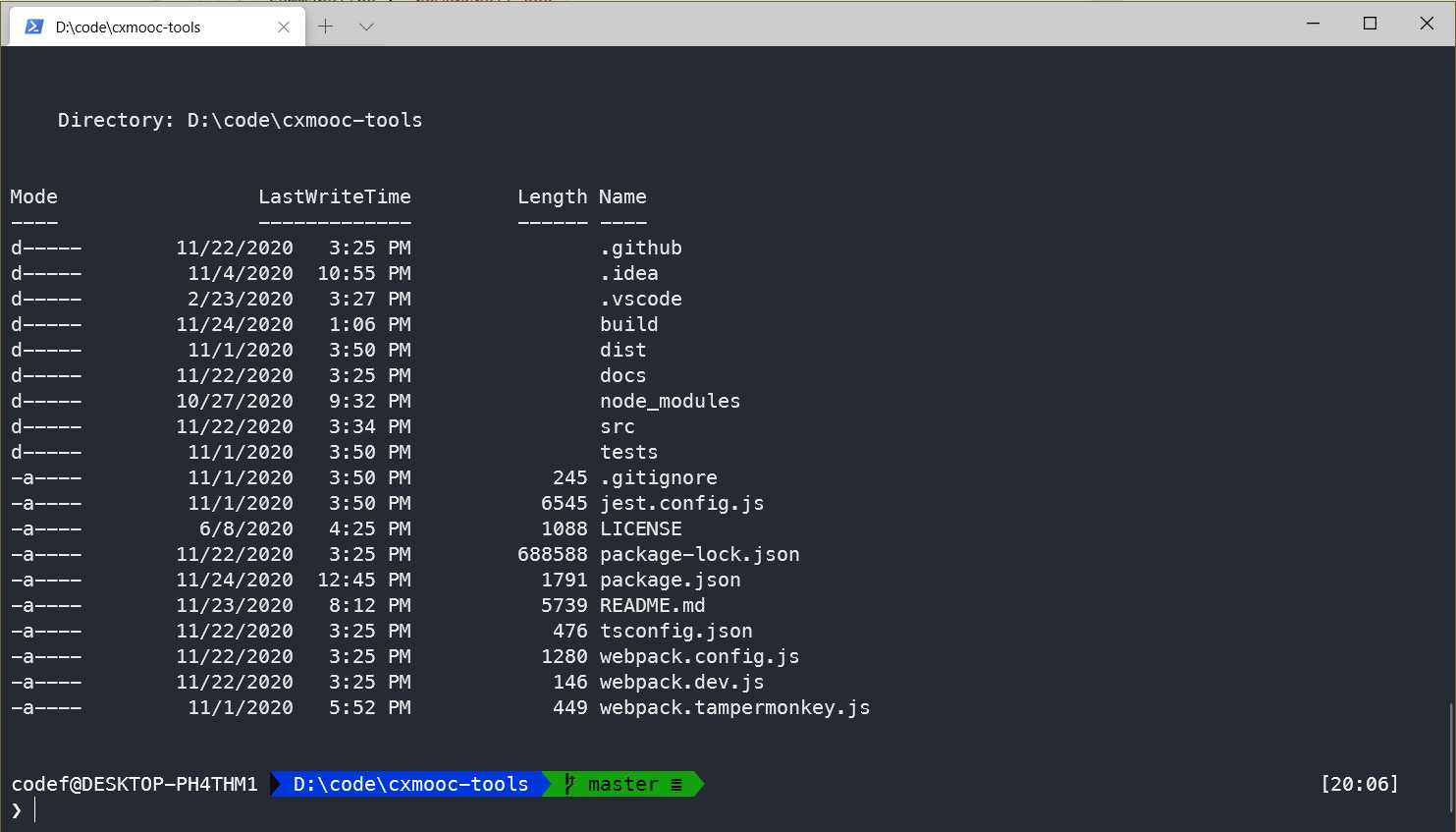Close the terminal window
This screenshot has height=832, width=1456.
(x=1427, y=24)
